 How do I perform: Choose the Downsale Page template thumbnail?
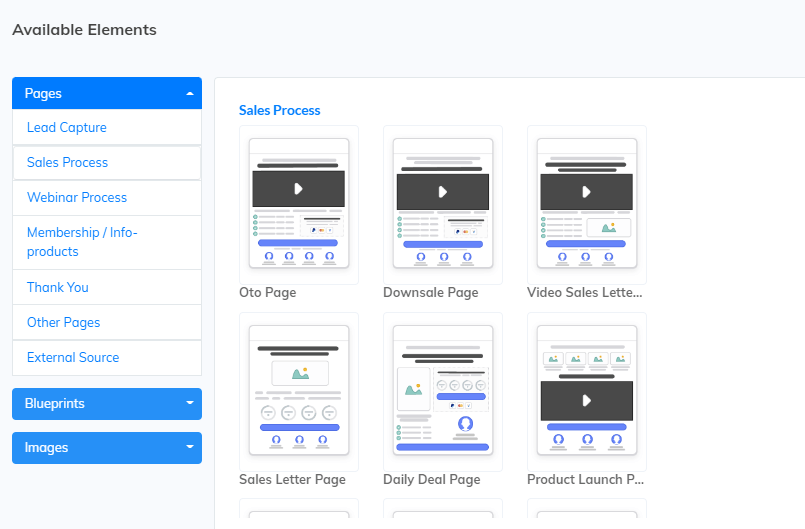tap(442, 204)
